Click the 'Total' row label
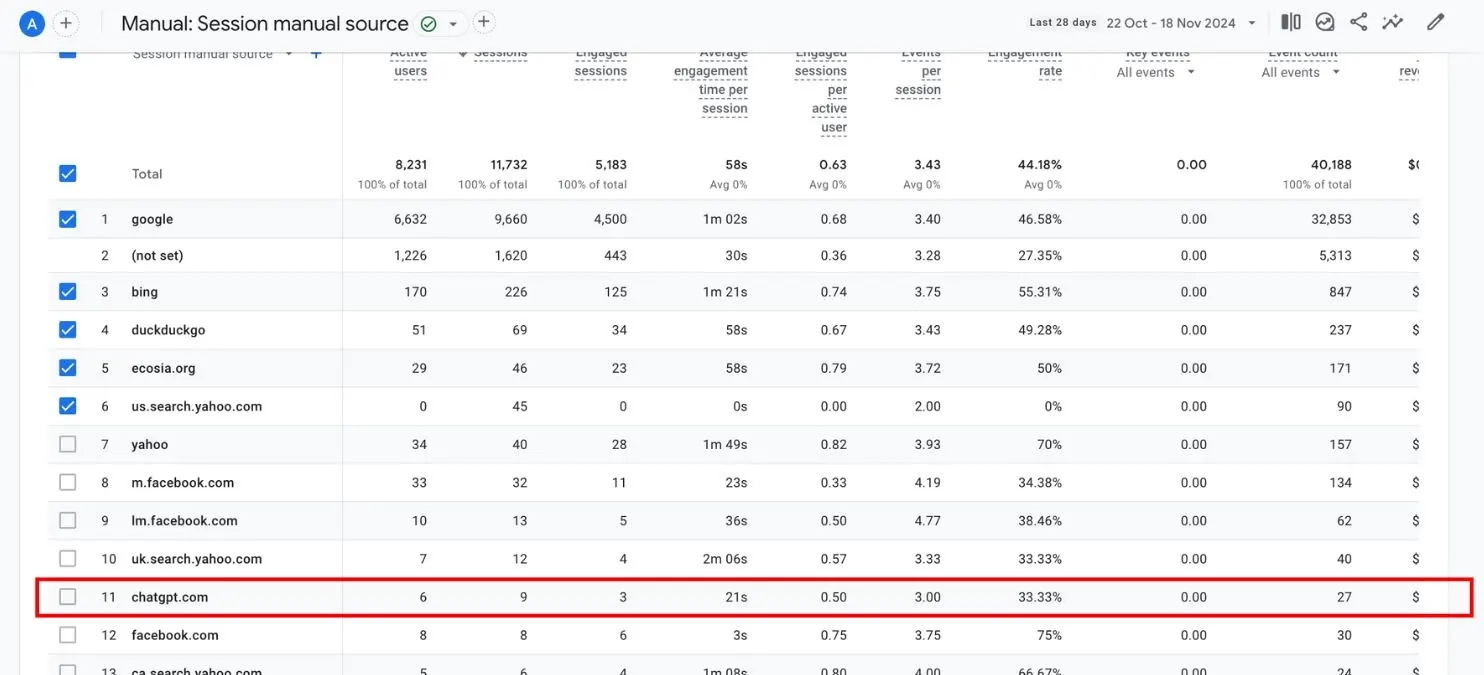This screenshot has height=675, width=1484. 147,173
